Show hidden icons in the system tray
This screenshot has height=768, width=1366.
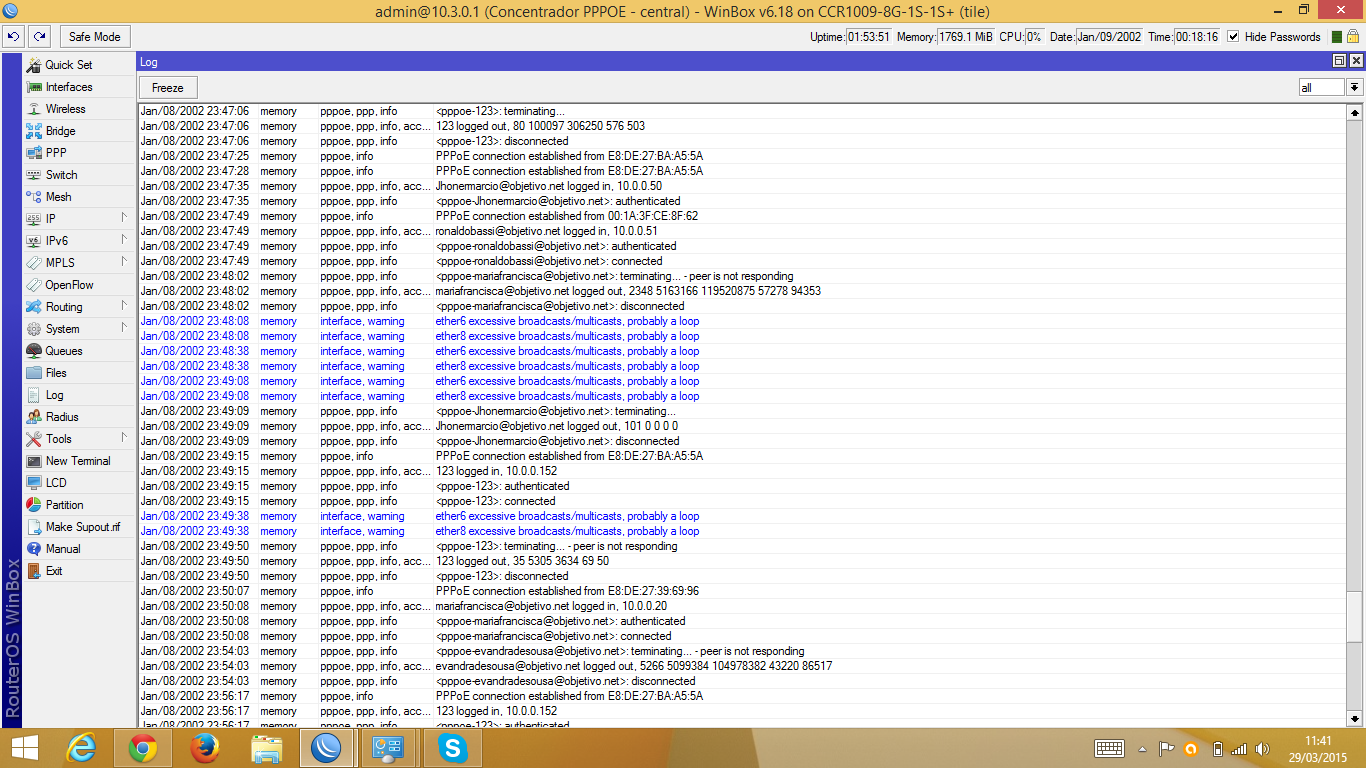coord(1142,749)
